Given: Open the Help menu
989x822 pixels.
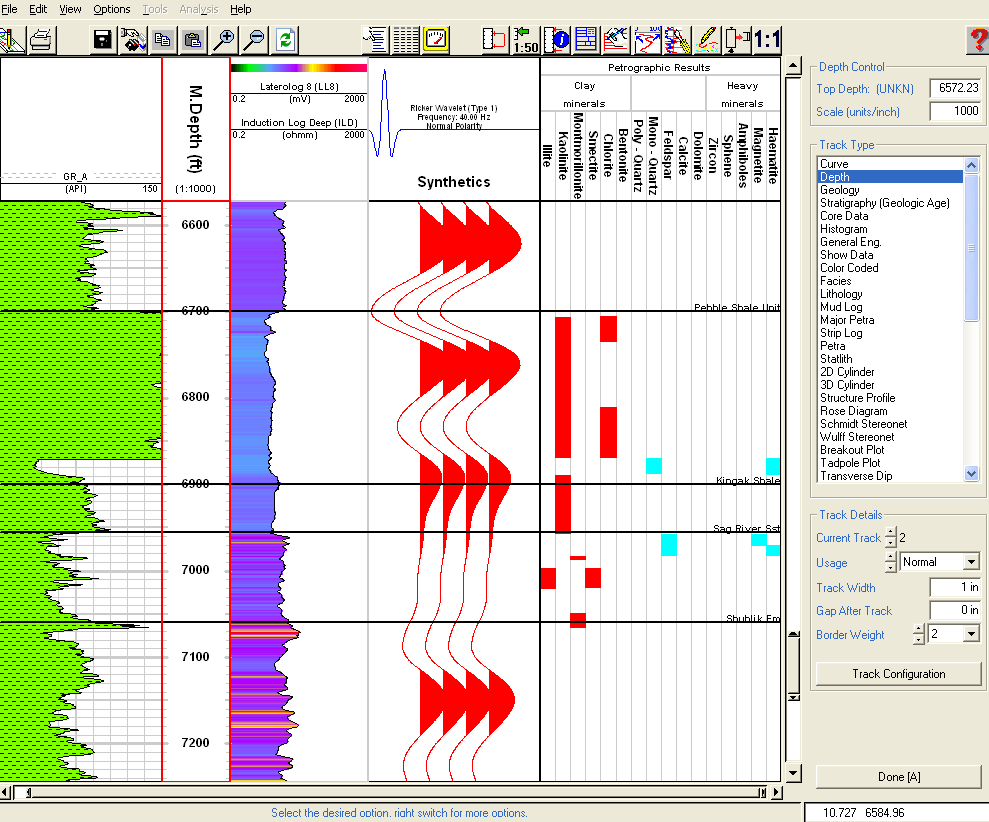Looking at the screenshot, I should (x=240, y=9).
